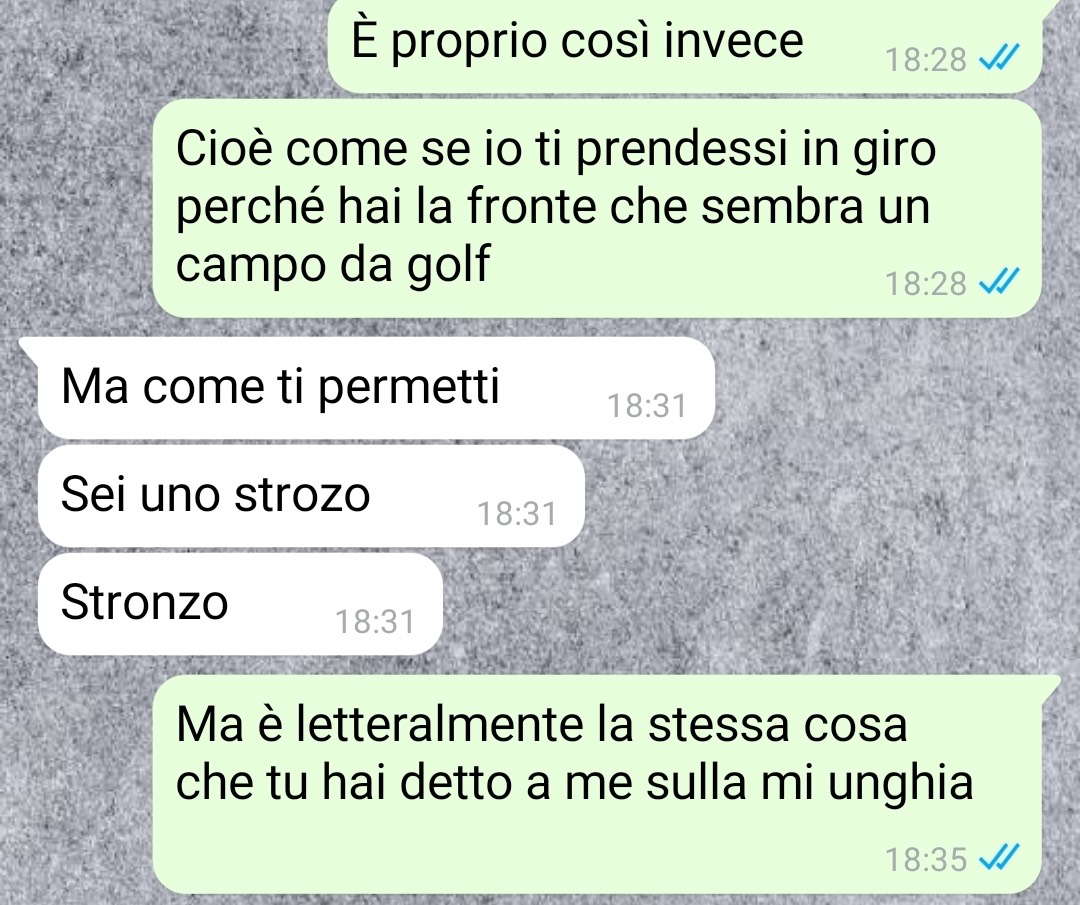Viewport: 1080px width, 905px height.
Task: Click the word "unghia" in the last message
Action: pyautogui.click(x=901, y=785)
